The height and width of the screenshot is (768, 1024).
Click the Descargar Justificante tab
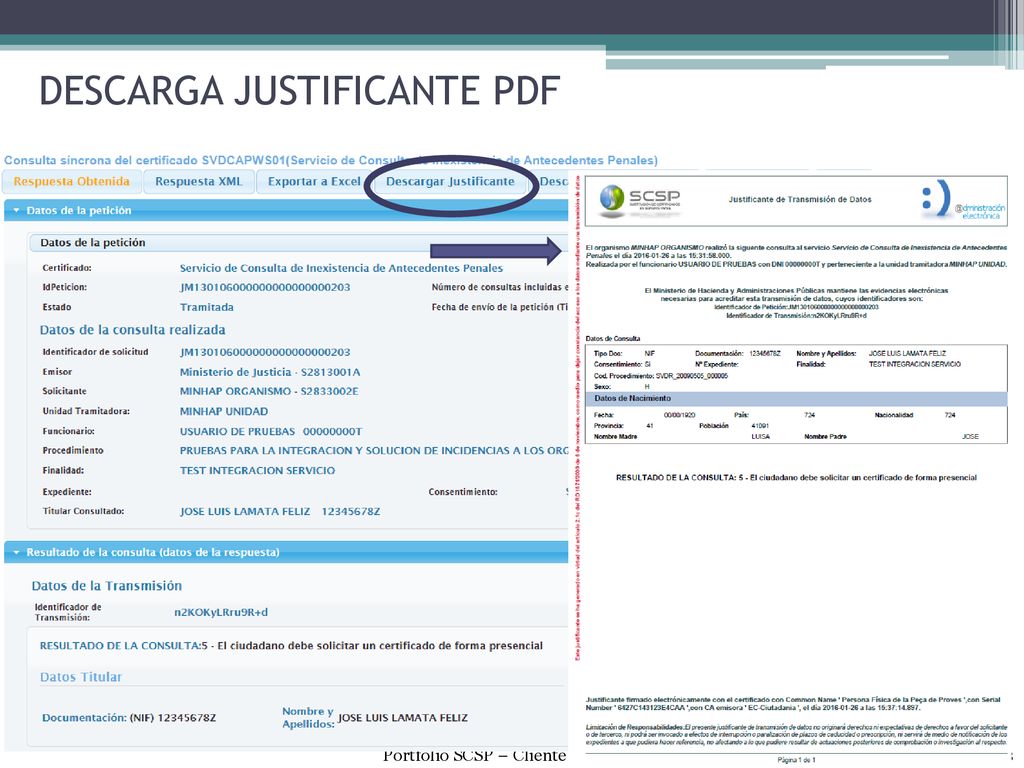[450, 182]
